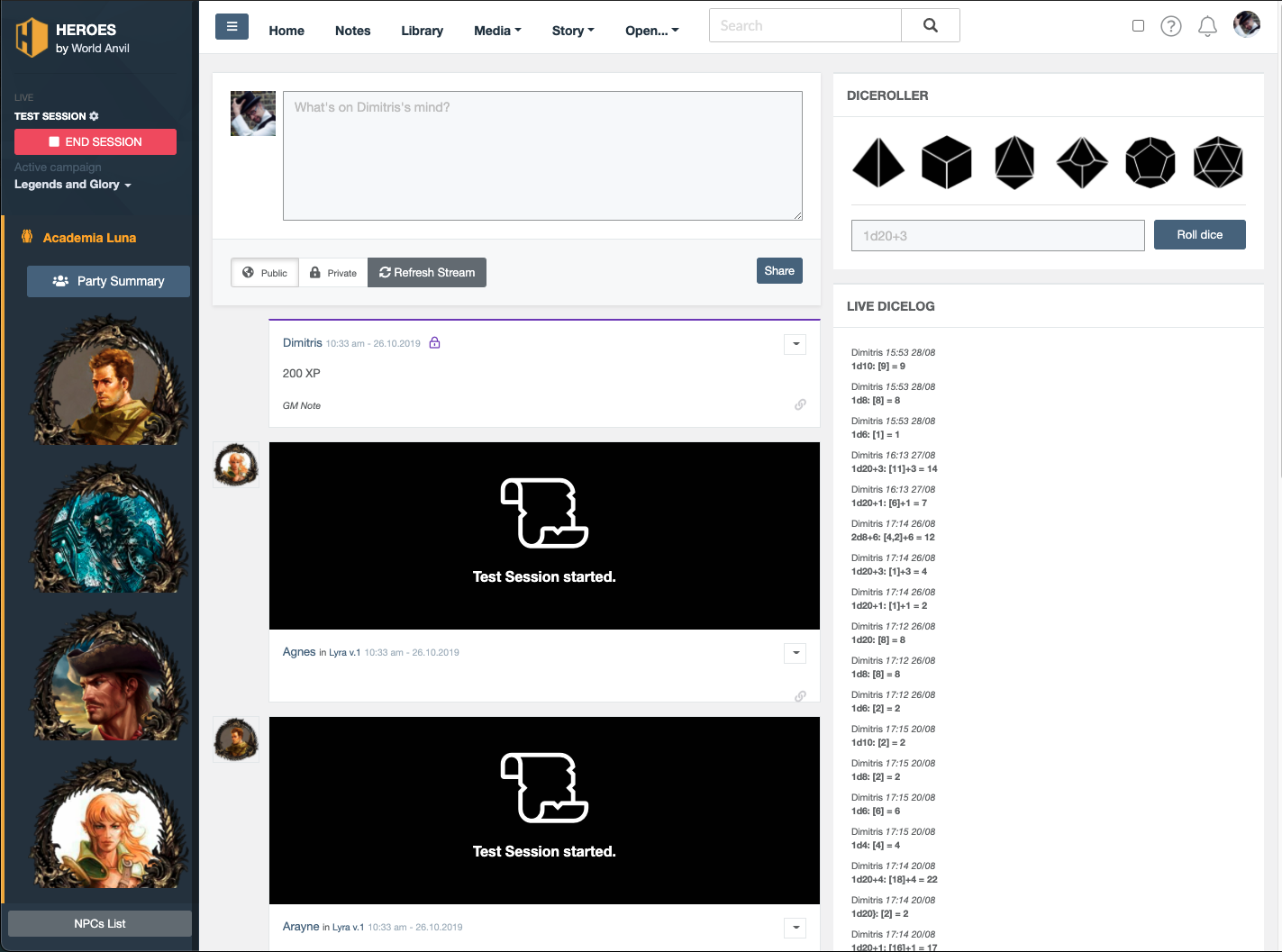Open the help question mark icon
Viewport: 1282px width, 952px height.
pos(1171,26)
